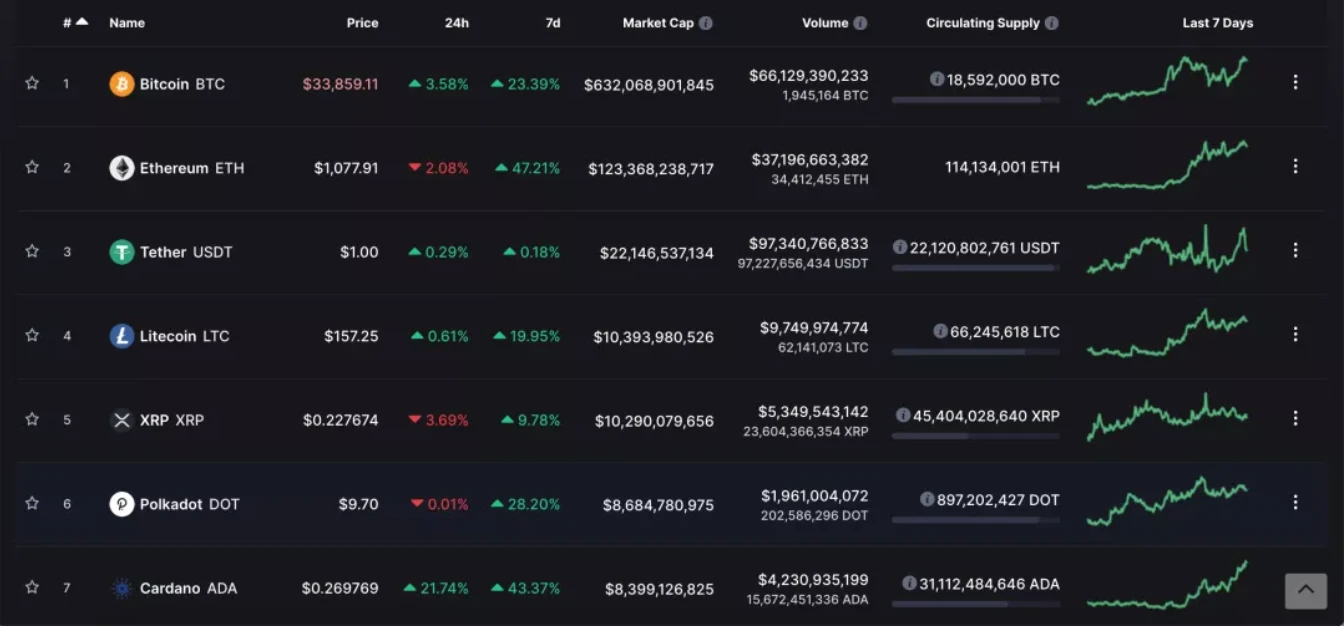Viewport: 1344px width, 626px height.
Task: Click the Bitcoin circulating supply progress bar
Action: [975, 100]
